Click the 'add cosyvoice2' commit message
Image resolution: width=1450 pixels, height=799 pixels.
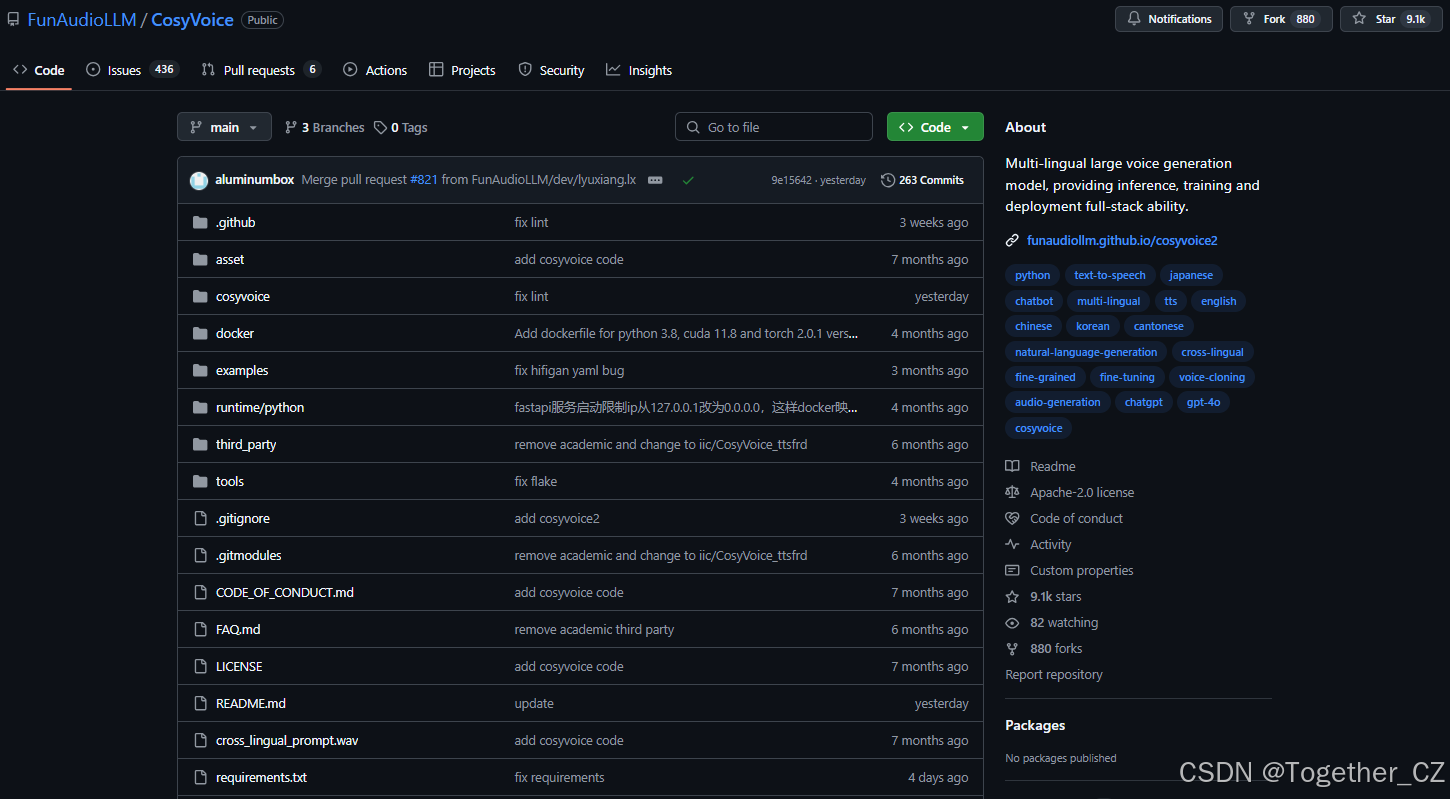point(557,518)
